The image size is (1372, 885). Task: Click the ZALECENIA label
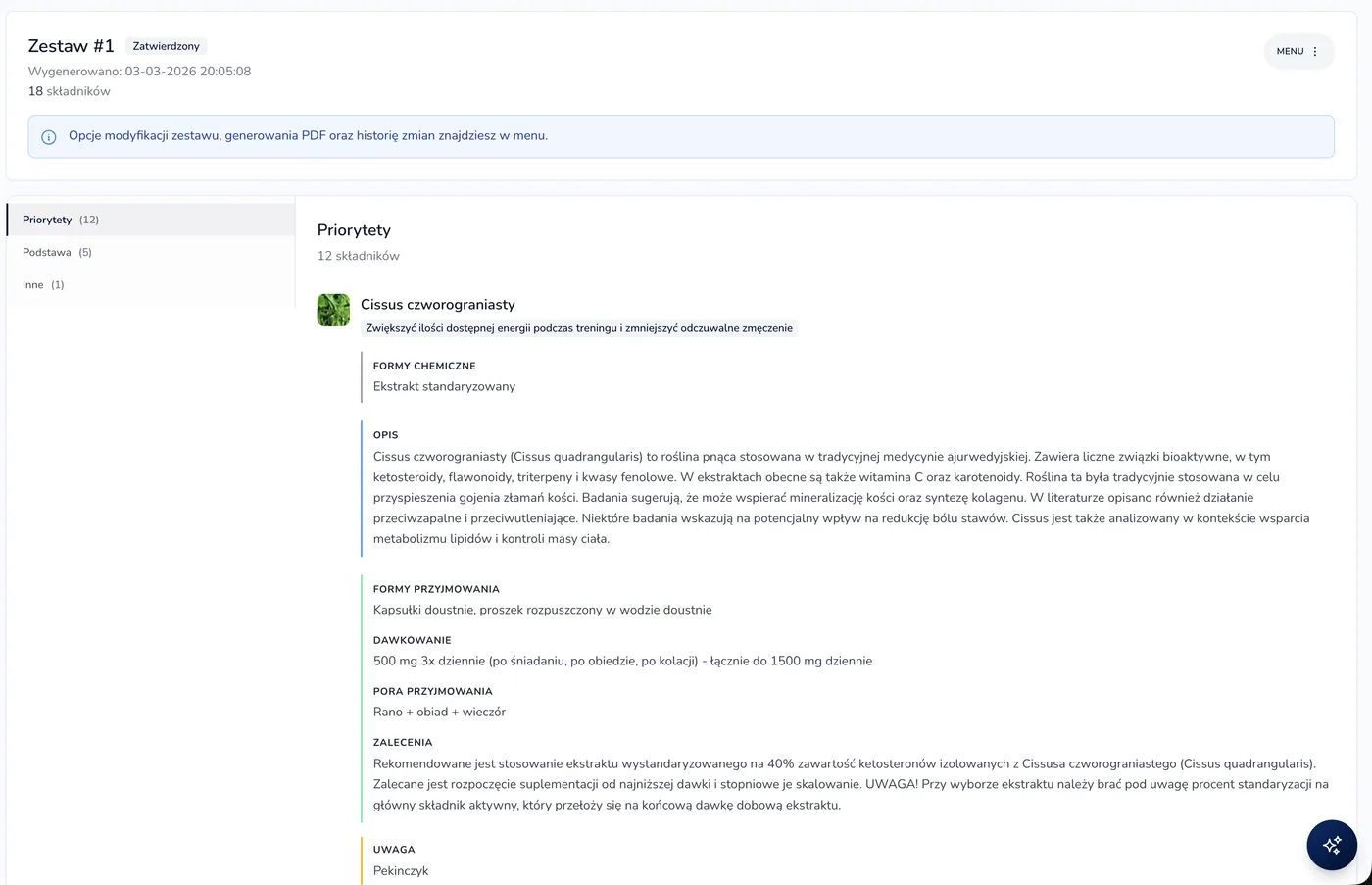403,742
